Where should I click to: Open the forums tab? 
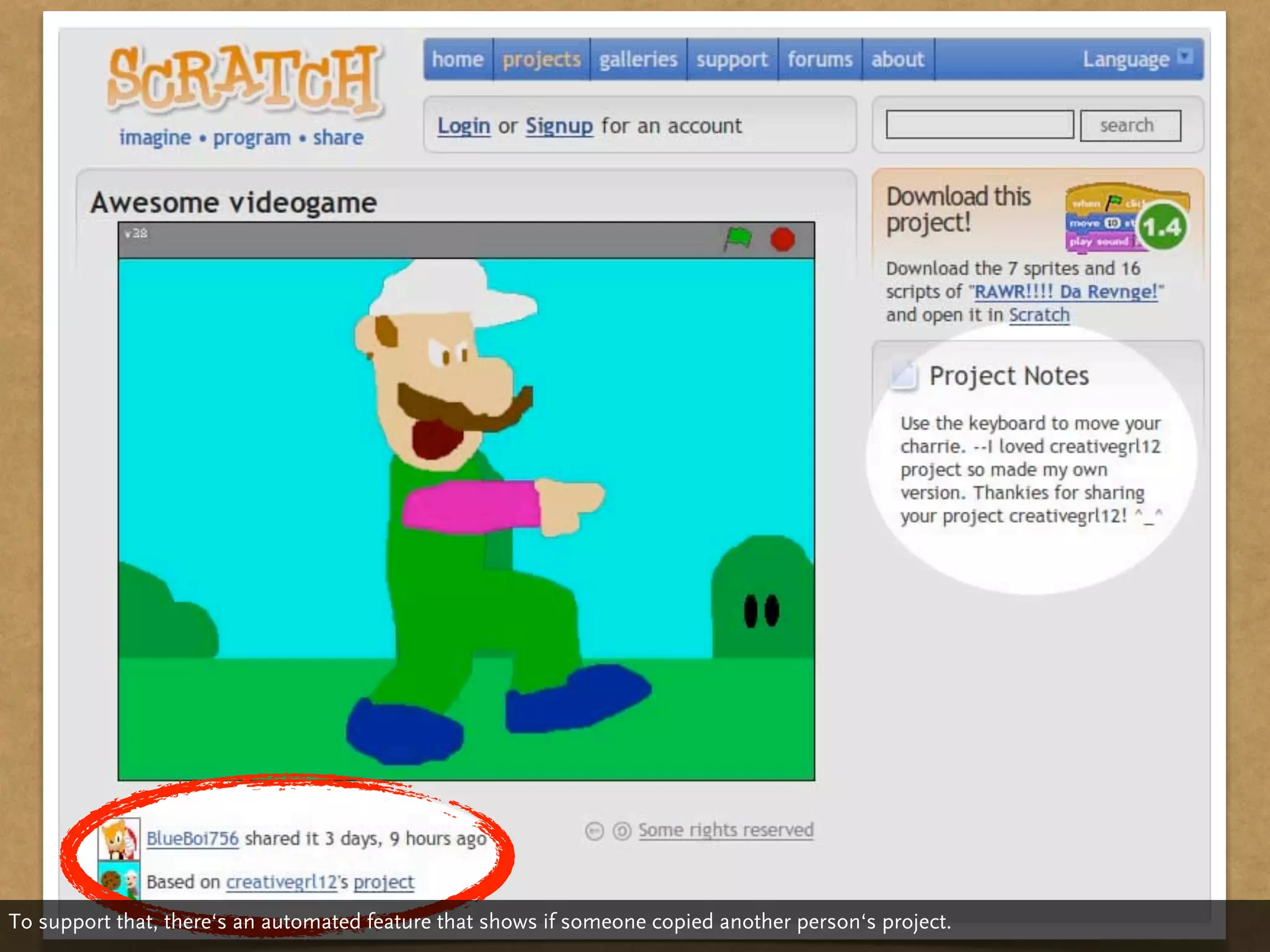click(x=820, y=59)
